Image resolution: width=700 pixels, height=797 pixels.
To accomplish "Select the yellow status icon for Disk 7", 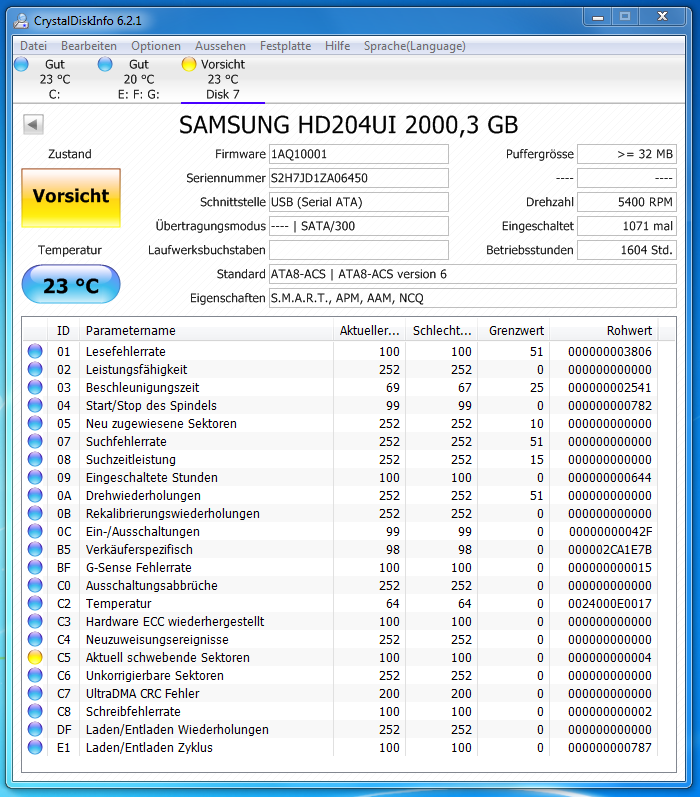I will click(x=189, y=65).
